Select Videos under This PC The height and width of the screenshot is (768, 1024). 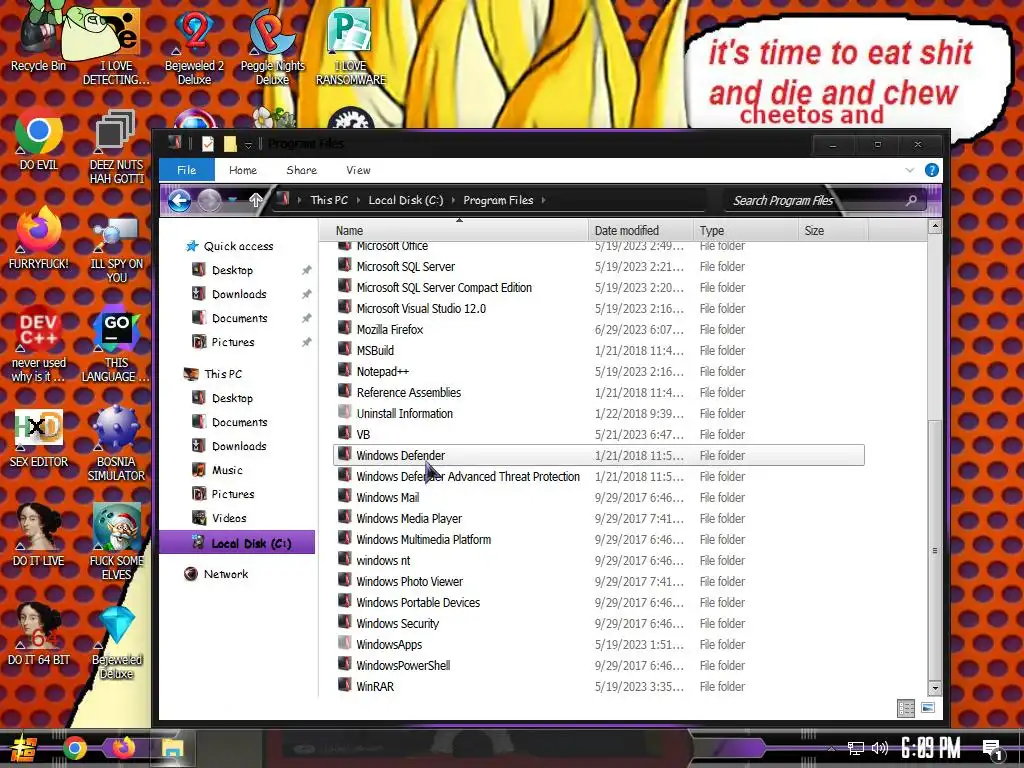[229, 518]
